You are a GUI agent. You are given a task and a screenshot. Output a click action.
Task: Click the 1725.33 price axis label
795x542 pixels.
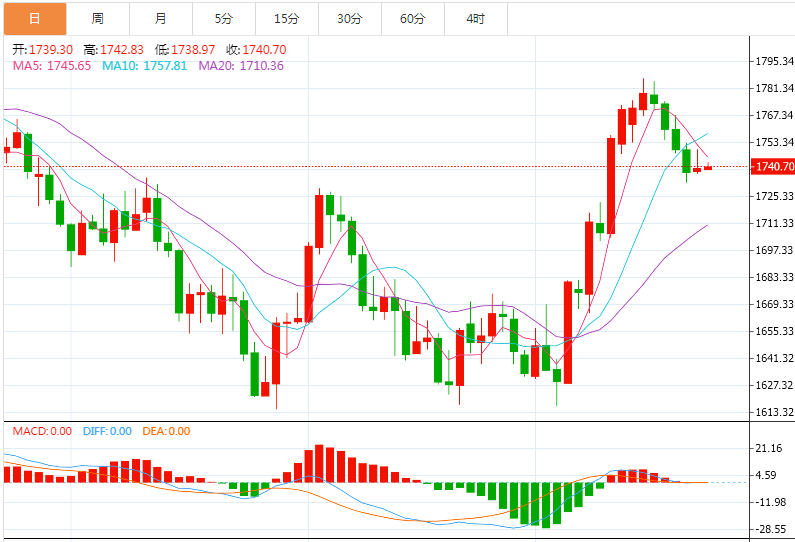[x=774, y=196]
